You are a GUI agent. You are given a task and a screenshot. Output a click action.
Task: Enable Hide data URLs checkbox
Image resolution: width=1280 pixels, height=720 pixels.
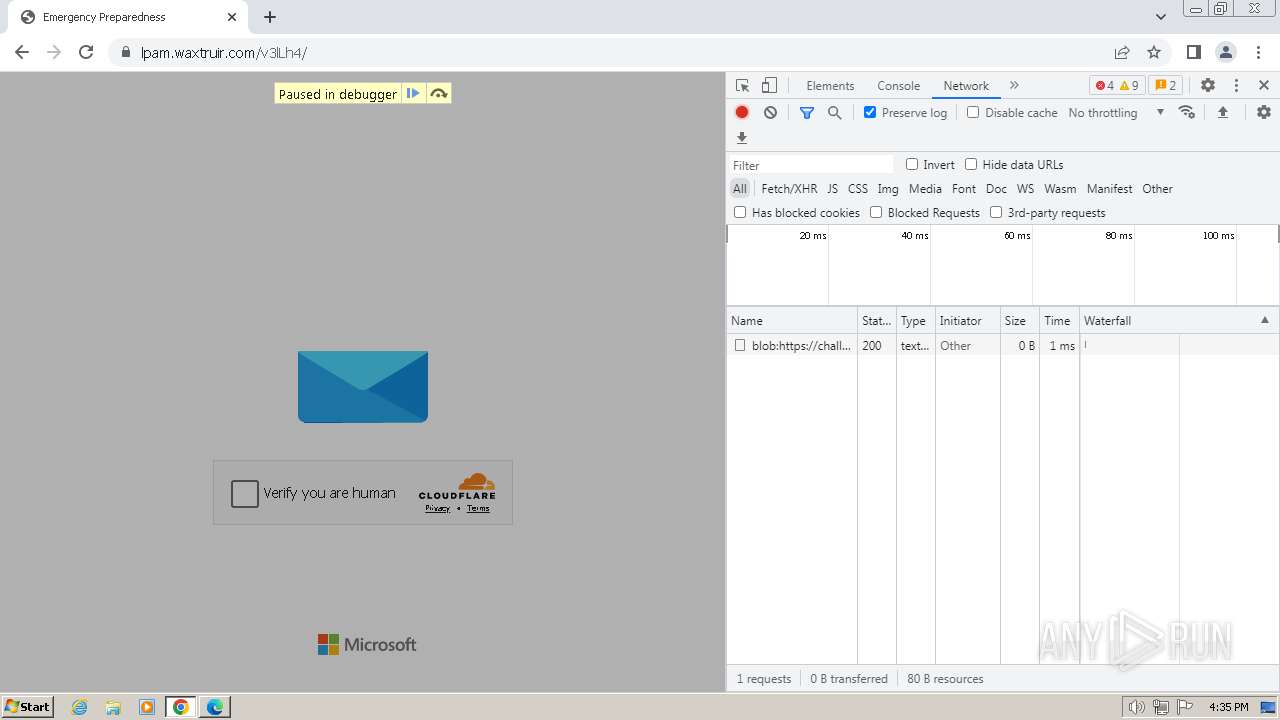coord(971,165)
